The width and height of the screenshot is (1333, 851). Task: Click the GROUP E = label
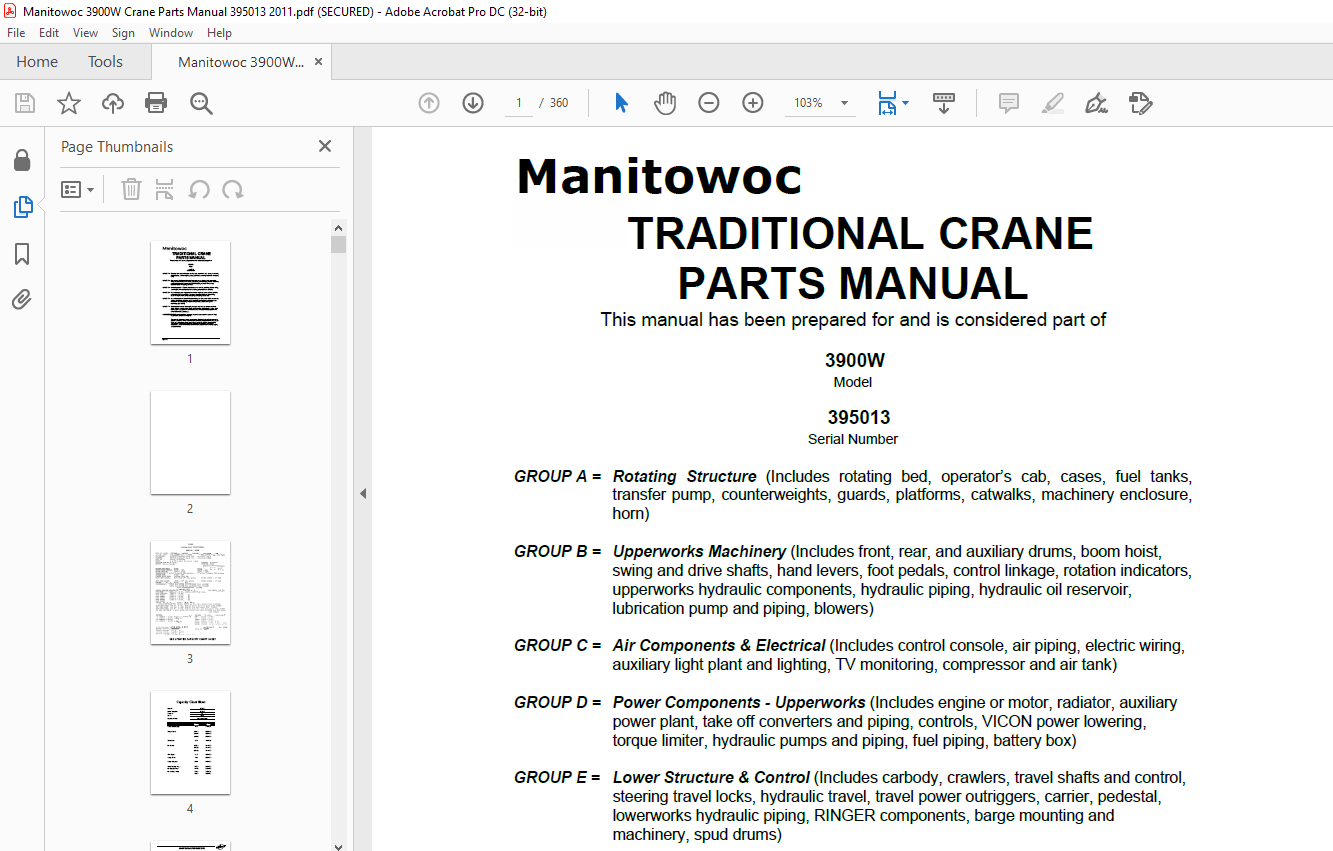(558, 777)
